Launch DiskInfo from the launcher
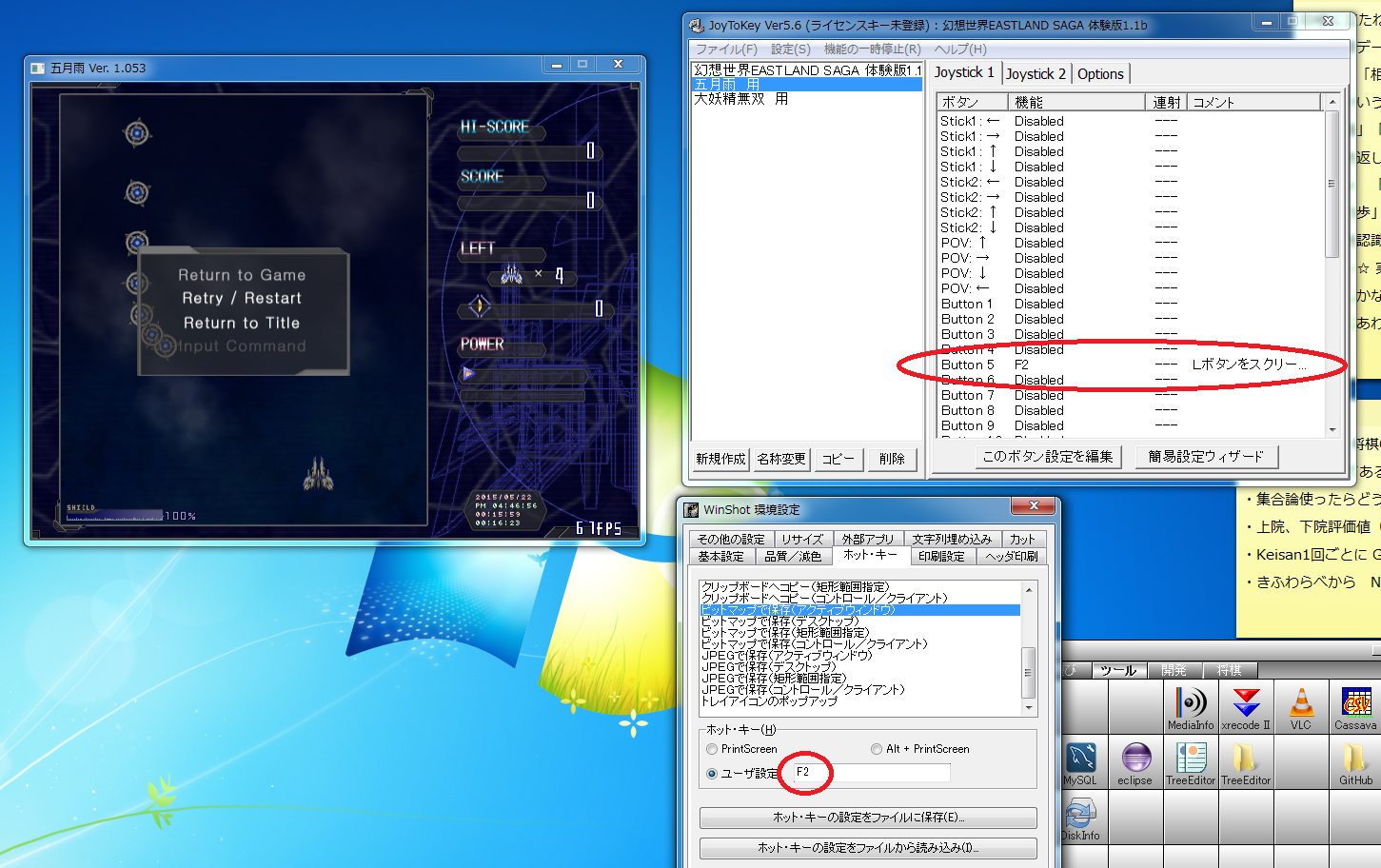Screen dimensions: 1381x868 (x=1080, y=819)
